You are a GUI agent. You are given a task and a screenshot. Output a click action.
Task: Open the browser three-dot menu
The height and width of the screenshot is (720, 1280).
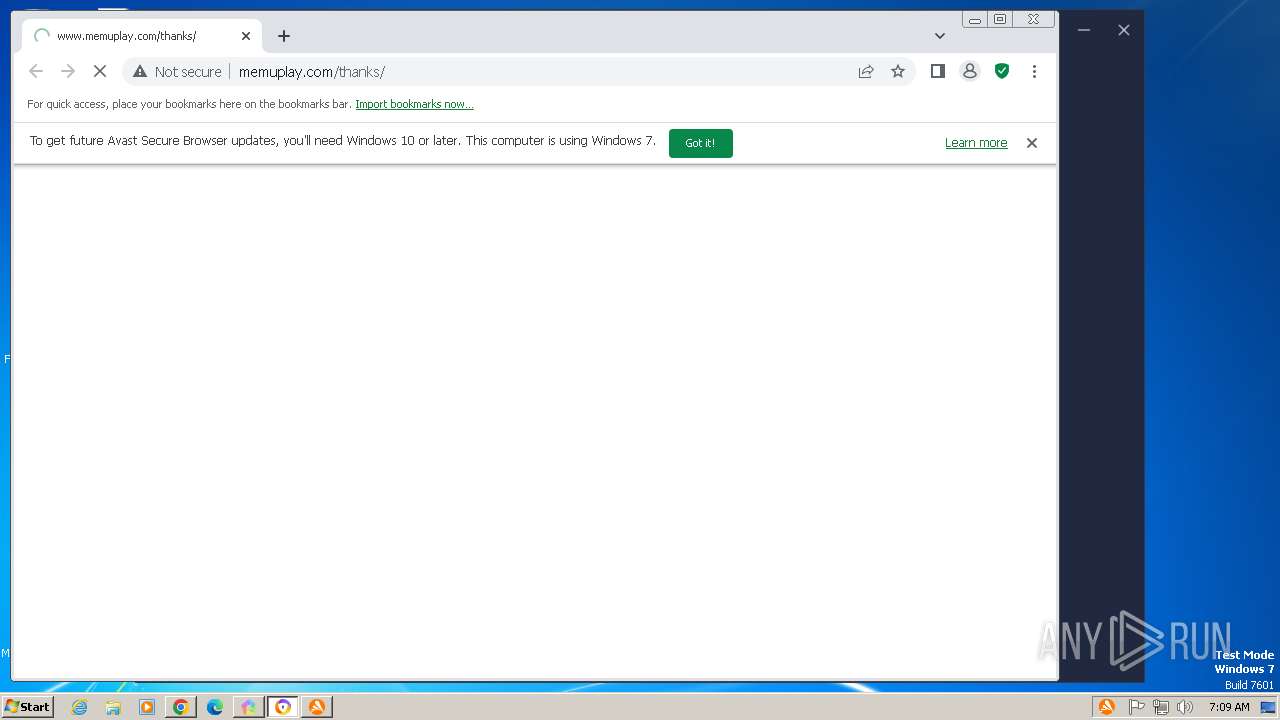coord(1034,71)
